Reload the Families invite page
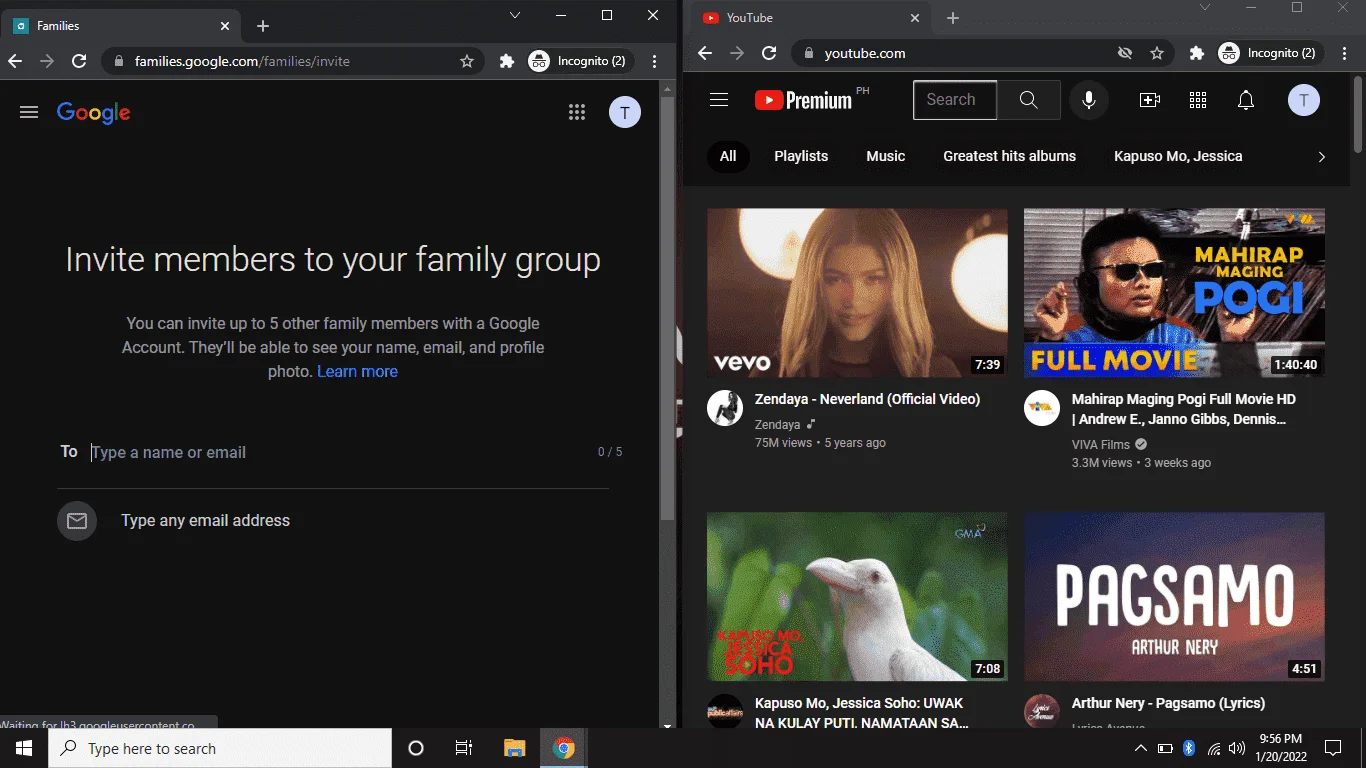Viewport: 1366px width, 768px height. 79,61
